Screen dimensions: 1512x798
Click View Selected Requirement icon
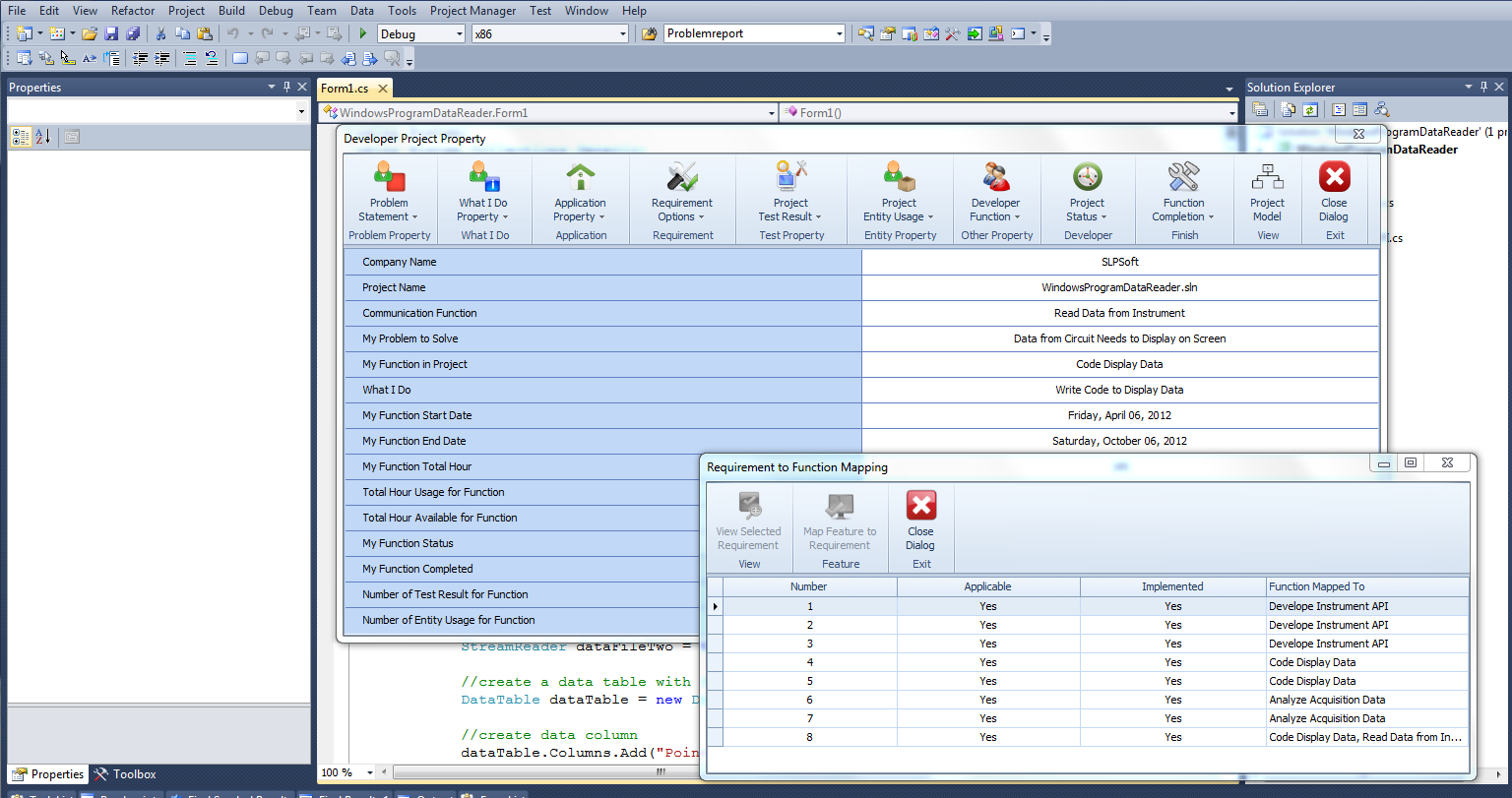(749, 506)
